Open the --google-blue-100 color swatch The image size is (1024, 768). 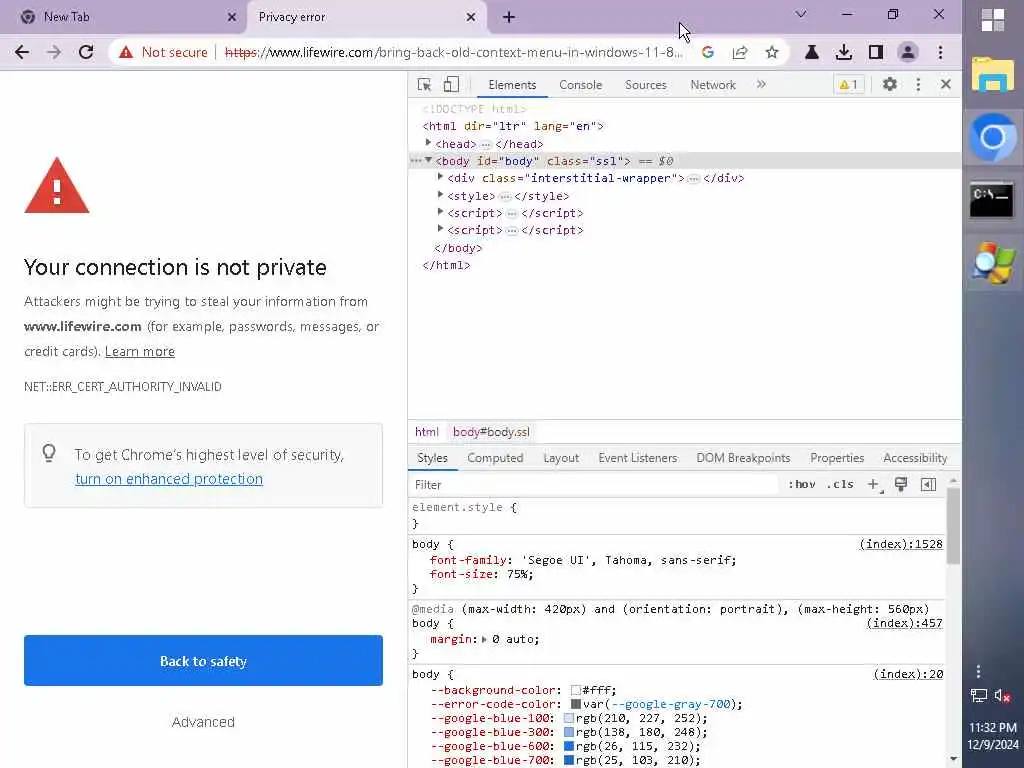click(569, 718)
